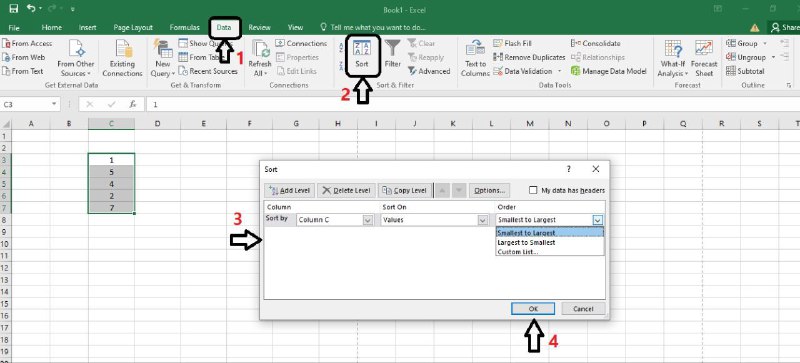Import data using From Access
This screenshot has height=363, width=800.
(27, 43)
